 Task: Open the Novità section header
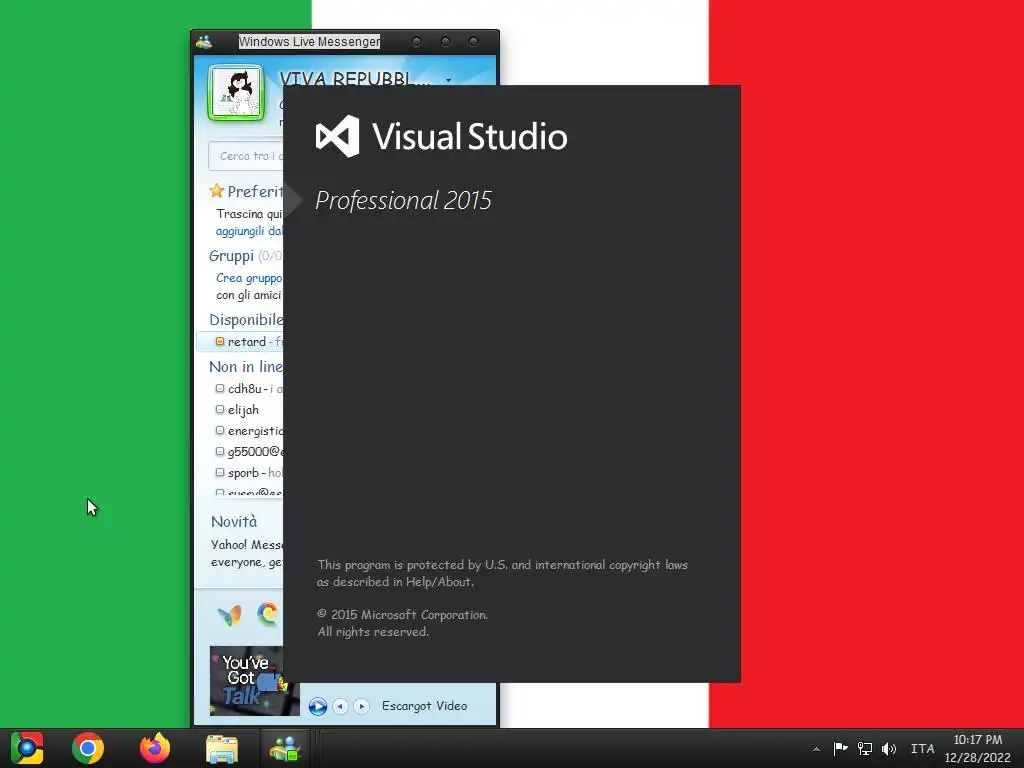pos(234,522)
